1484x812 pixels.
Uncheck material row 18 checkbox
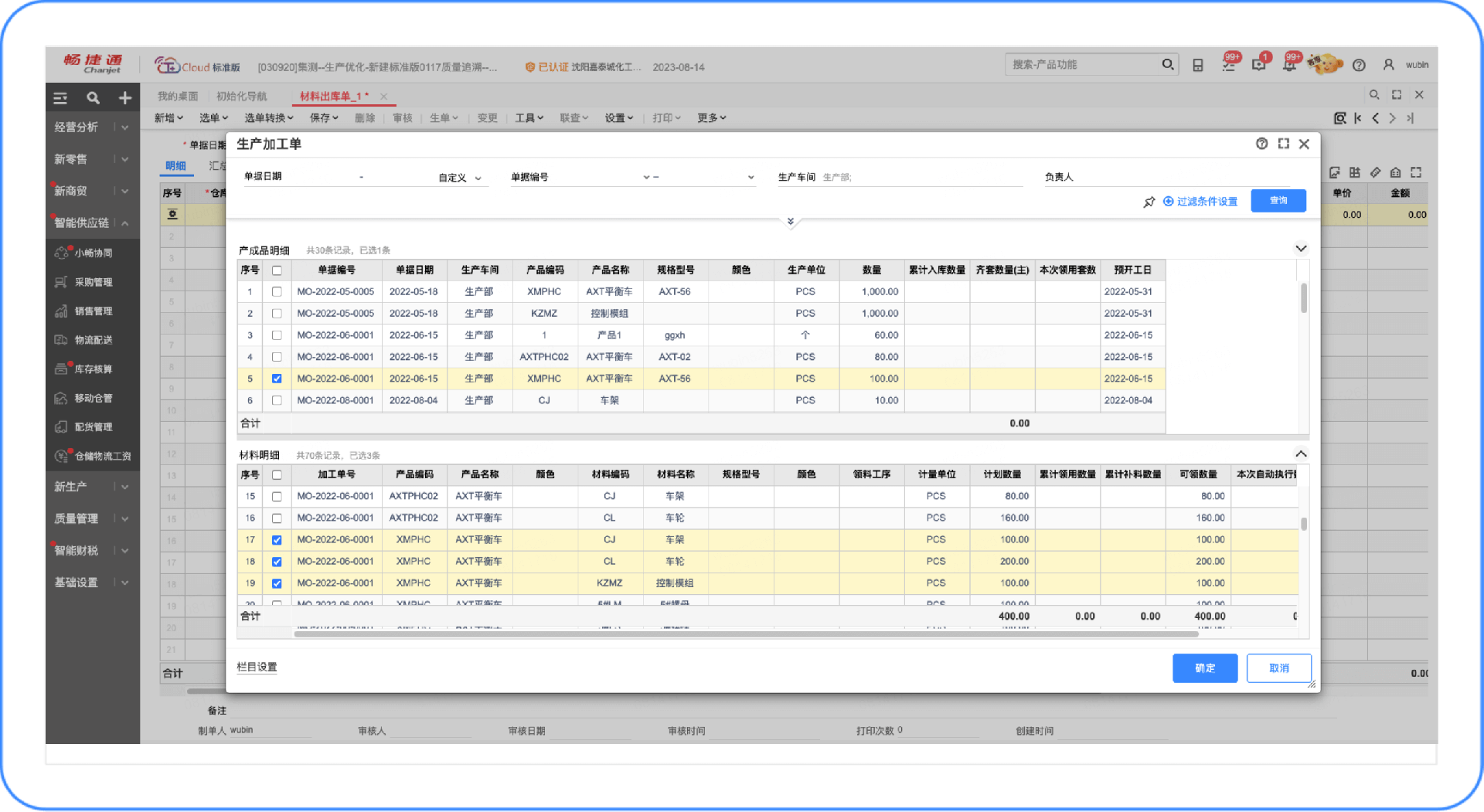[277, 562]
